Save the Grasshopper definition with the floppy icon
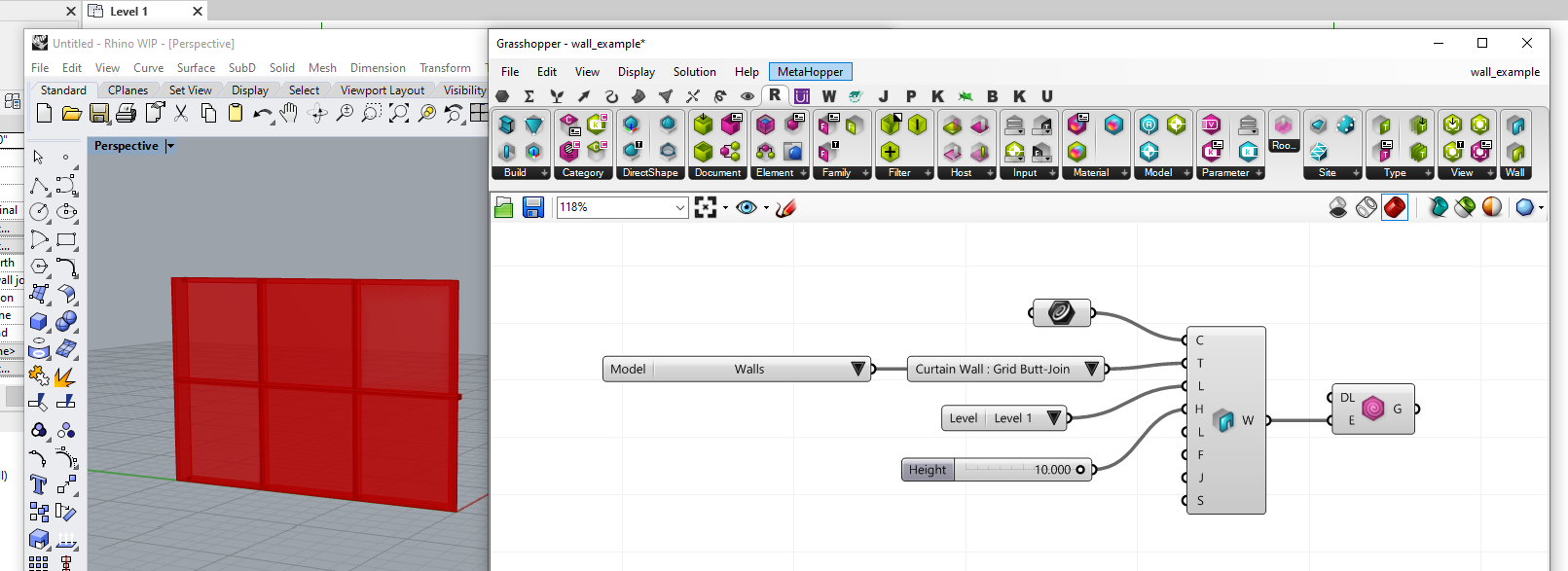The image size is (1568, 571). pos(532,207)
